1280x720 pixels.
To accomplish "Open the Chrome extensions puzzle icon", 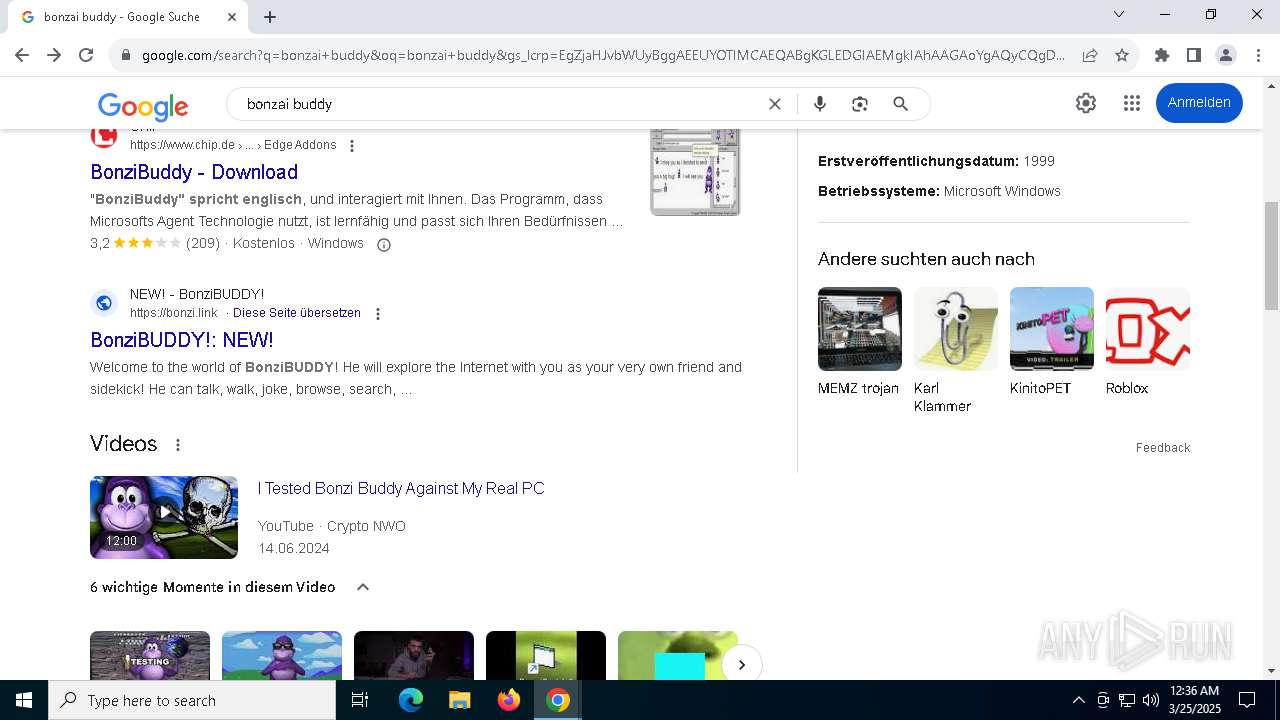I will tap(1161, 55).
